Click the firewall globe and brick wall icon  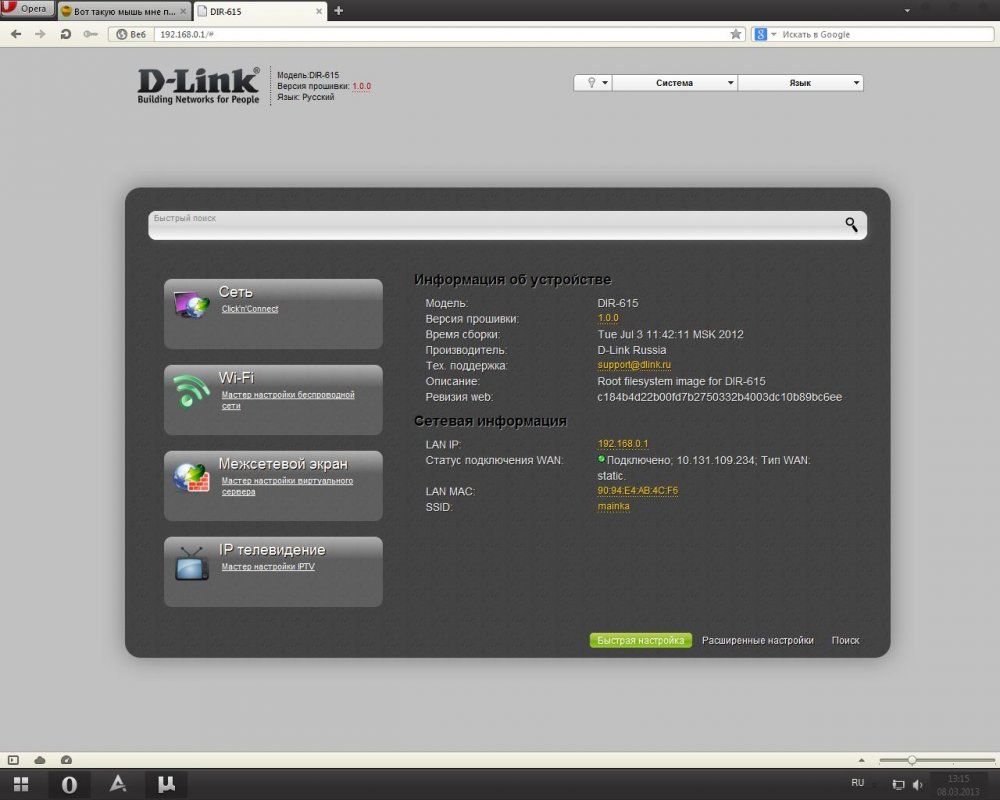coord(191,477)
